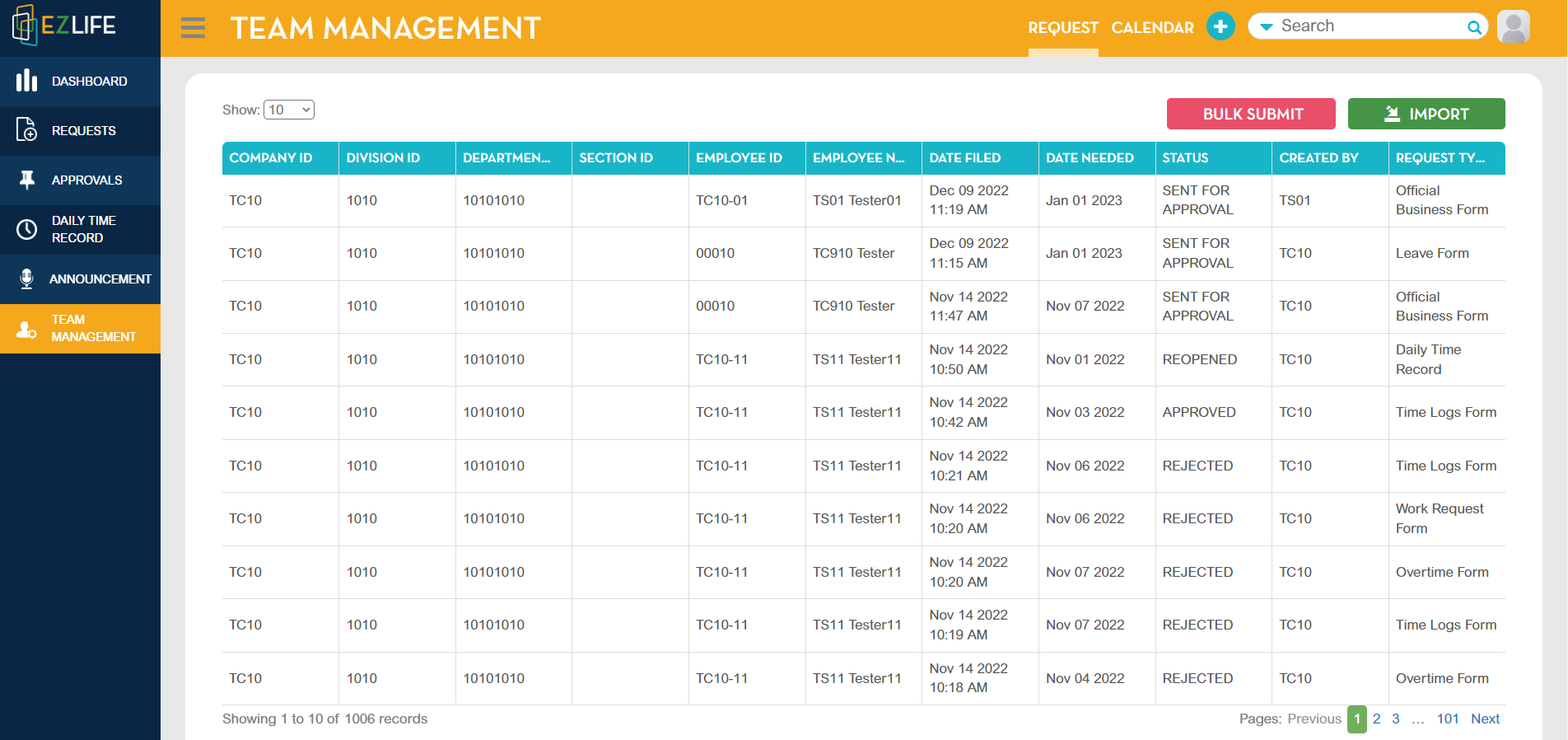Viewport: 1568px width, 740px height.
Task: Toggle the hamburger menu icon
Action: click(x=193, y=28)
